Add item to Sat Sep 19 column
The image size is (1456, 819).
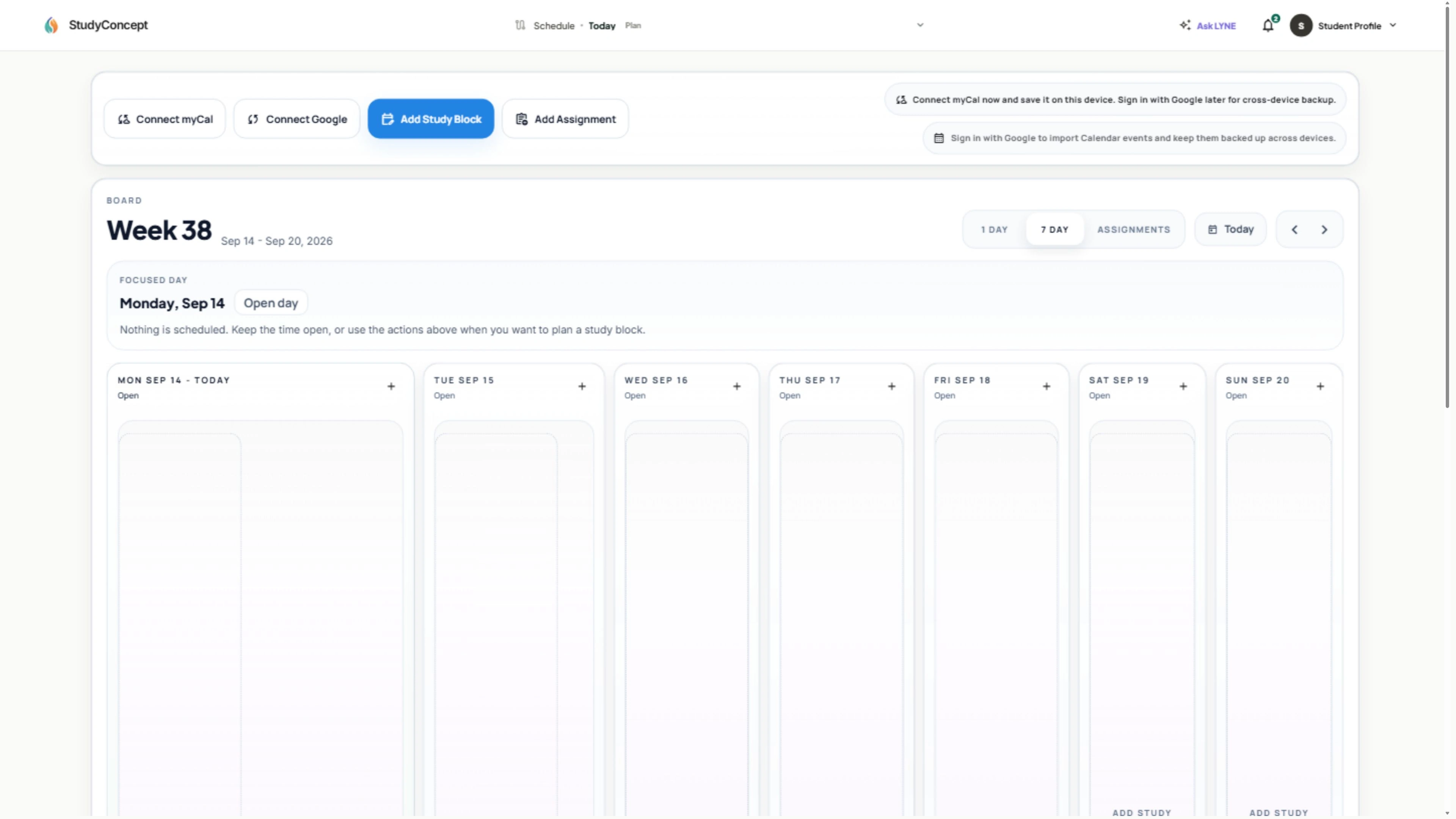[x=1183, y=387]
